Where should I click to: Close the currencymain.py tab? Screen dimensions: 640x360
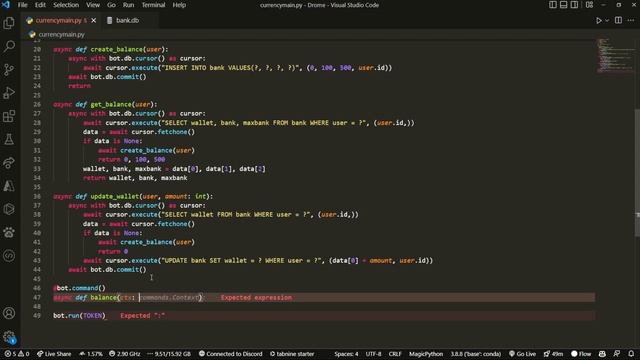tap(93, 20)
